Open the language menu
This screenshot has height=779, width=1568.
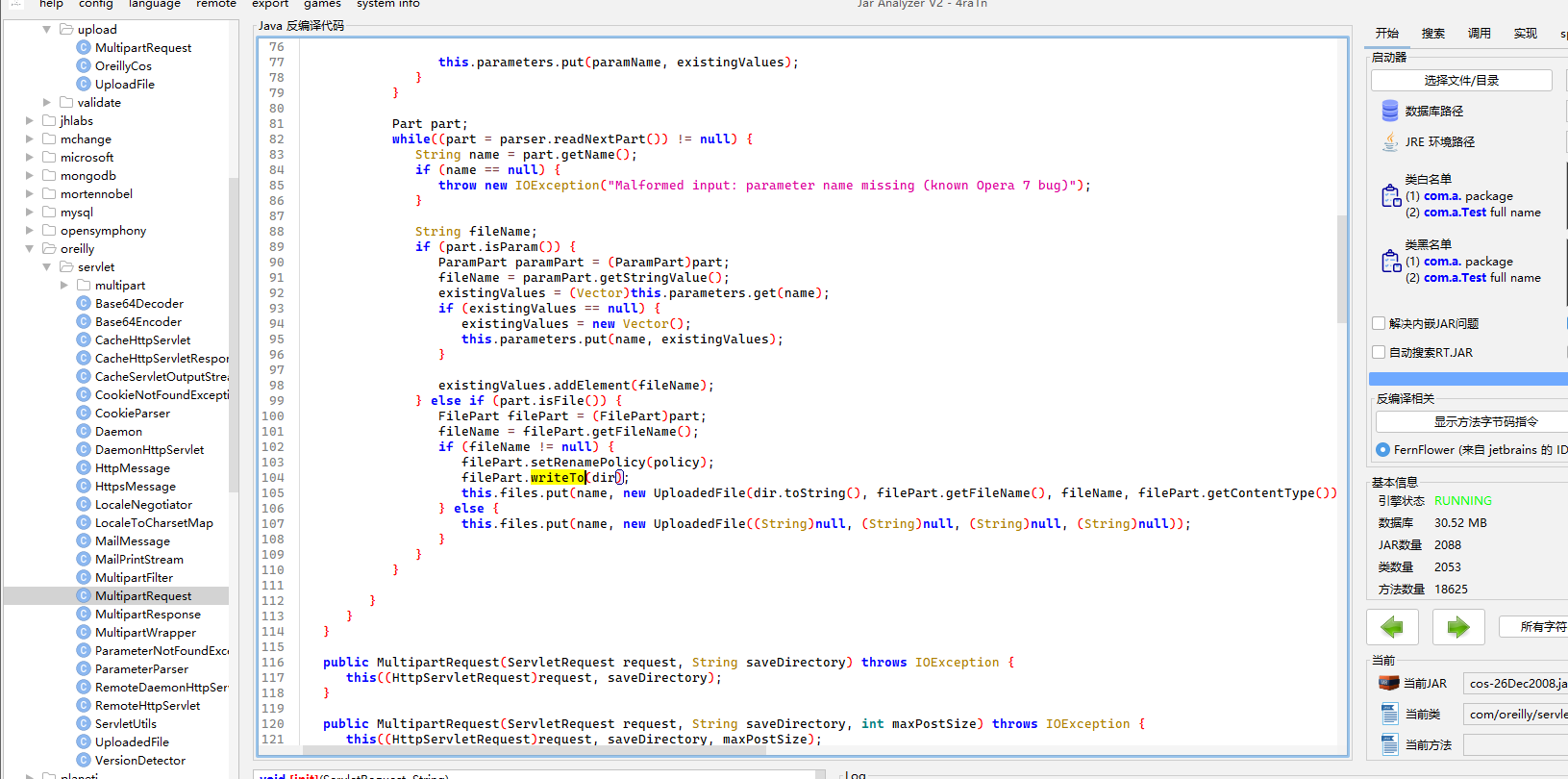154,4
